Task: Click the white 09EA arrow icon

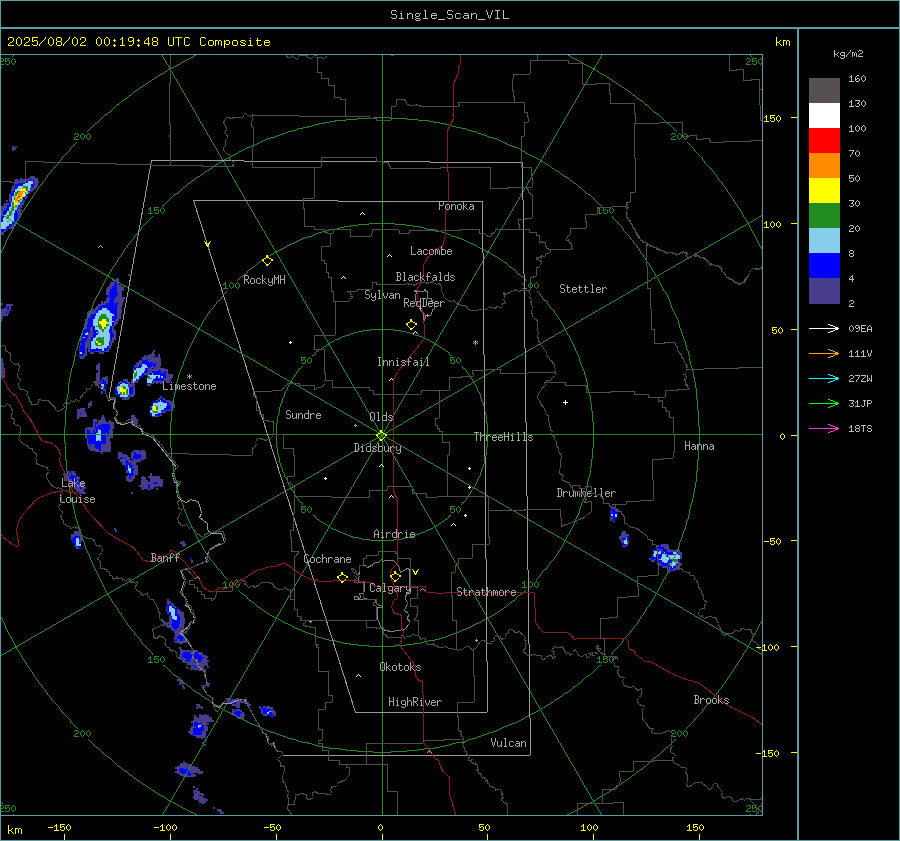Action: pyautogui.click(x=824, y=328)
